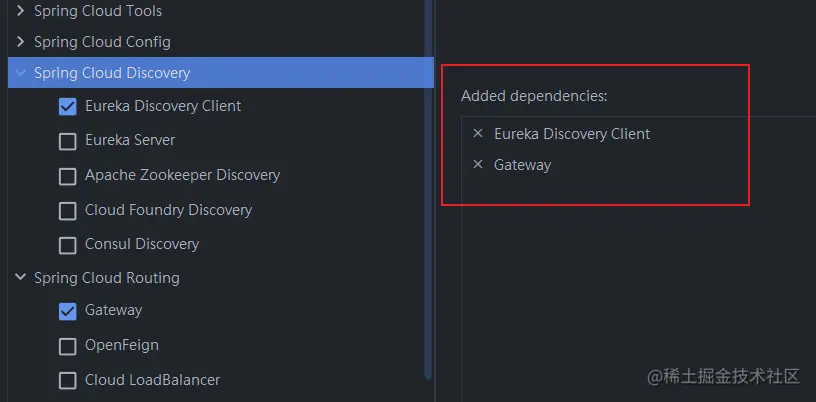816x402 pixels.
Task: Check the Apache Zookeeper Discovery box
Action: click(68, 176)
